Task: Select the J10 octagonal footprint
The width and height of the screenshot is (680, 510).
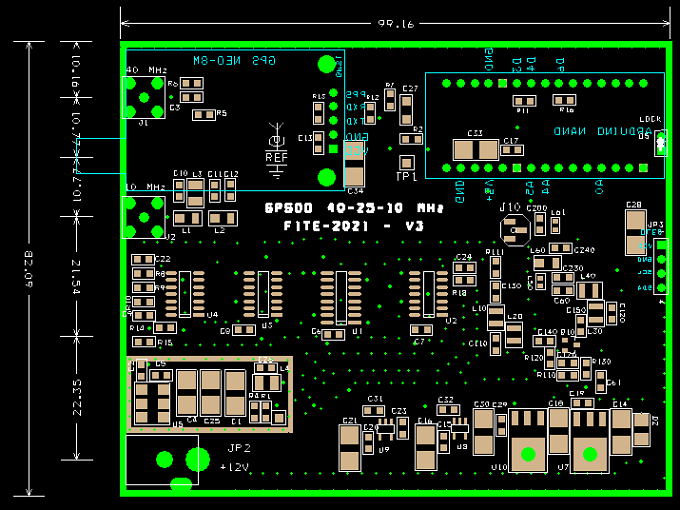Action: 515,230
